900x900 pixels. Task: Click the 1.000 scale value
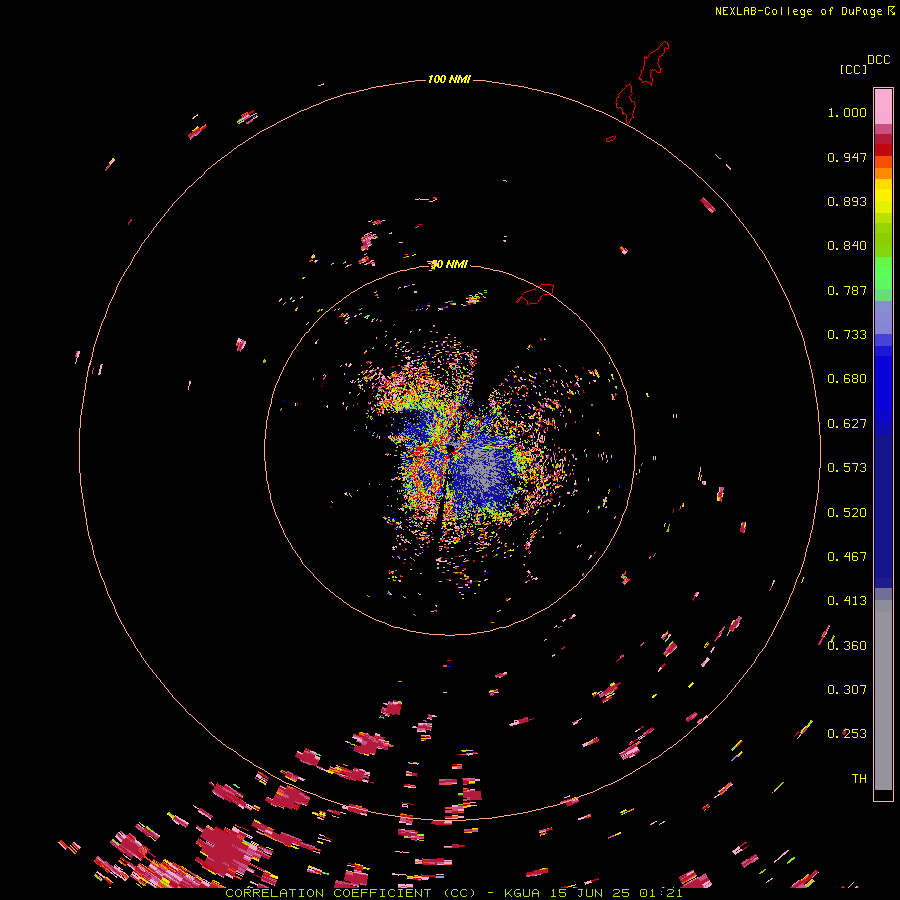pyautogui.click(x=847, y=112)
